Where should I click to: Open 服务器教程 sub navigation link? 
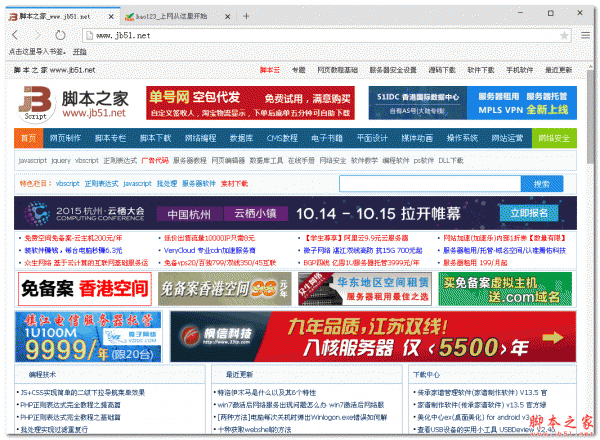pyautogui.click(x=190, y=160)
